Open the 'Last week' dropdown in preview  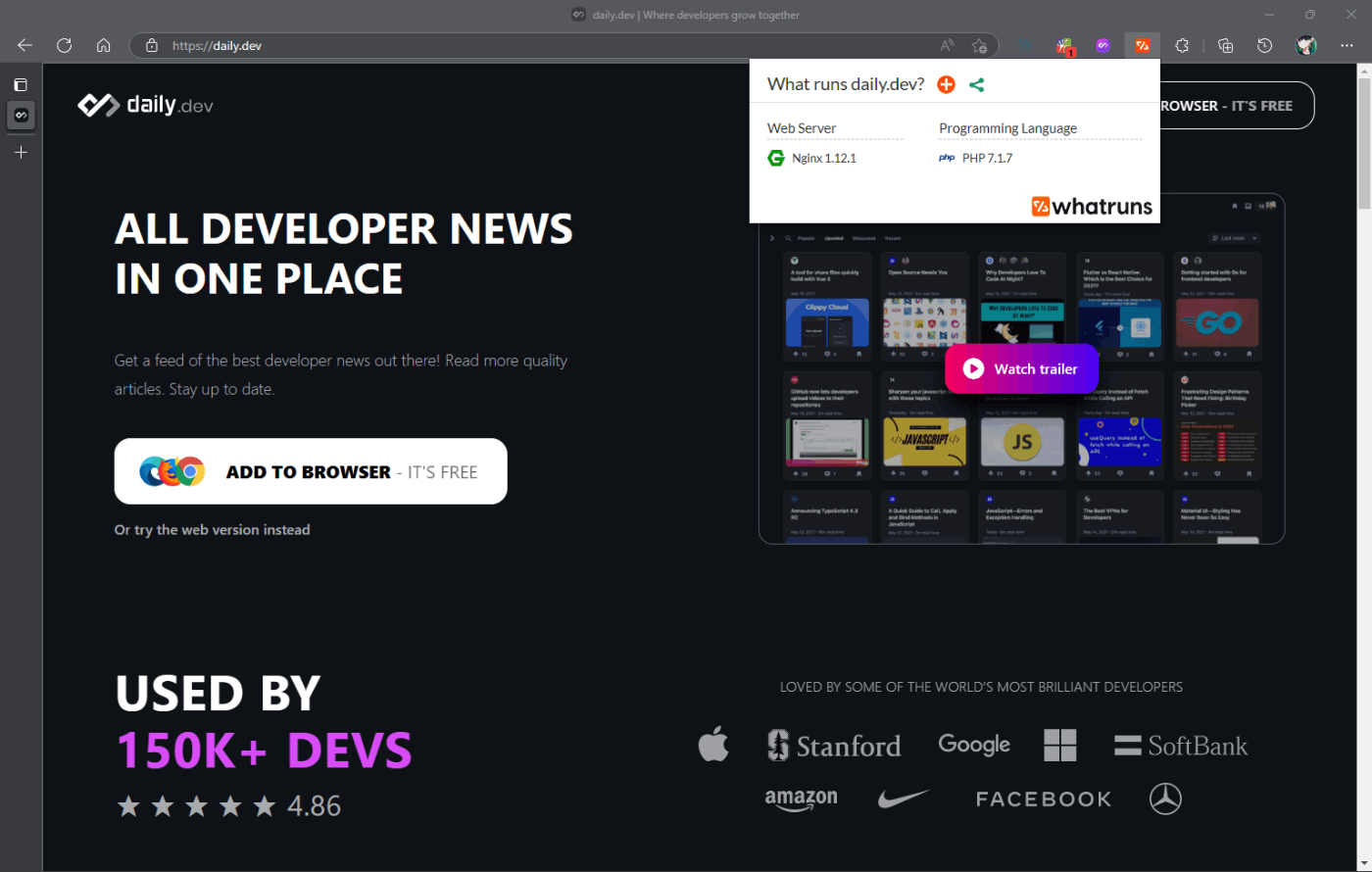pos(1234,238)
